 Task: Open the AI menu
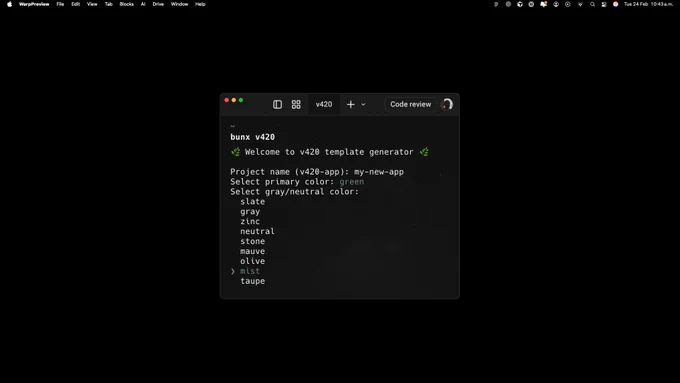tap(143, 4)
